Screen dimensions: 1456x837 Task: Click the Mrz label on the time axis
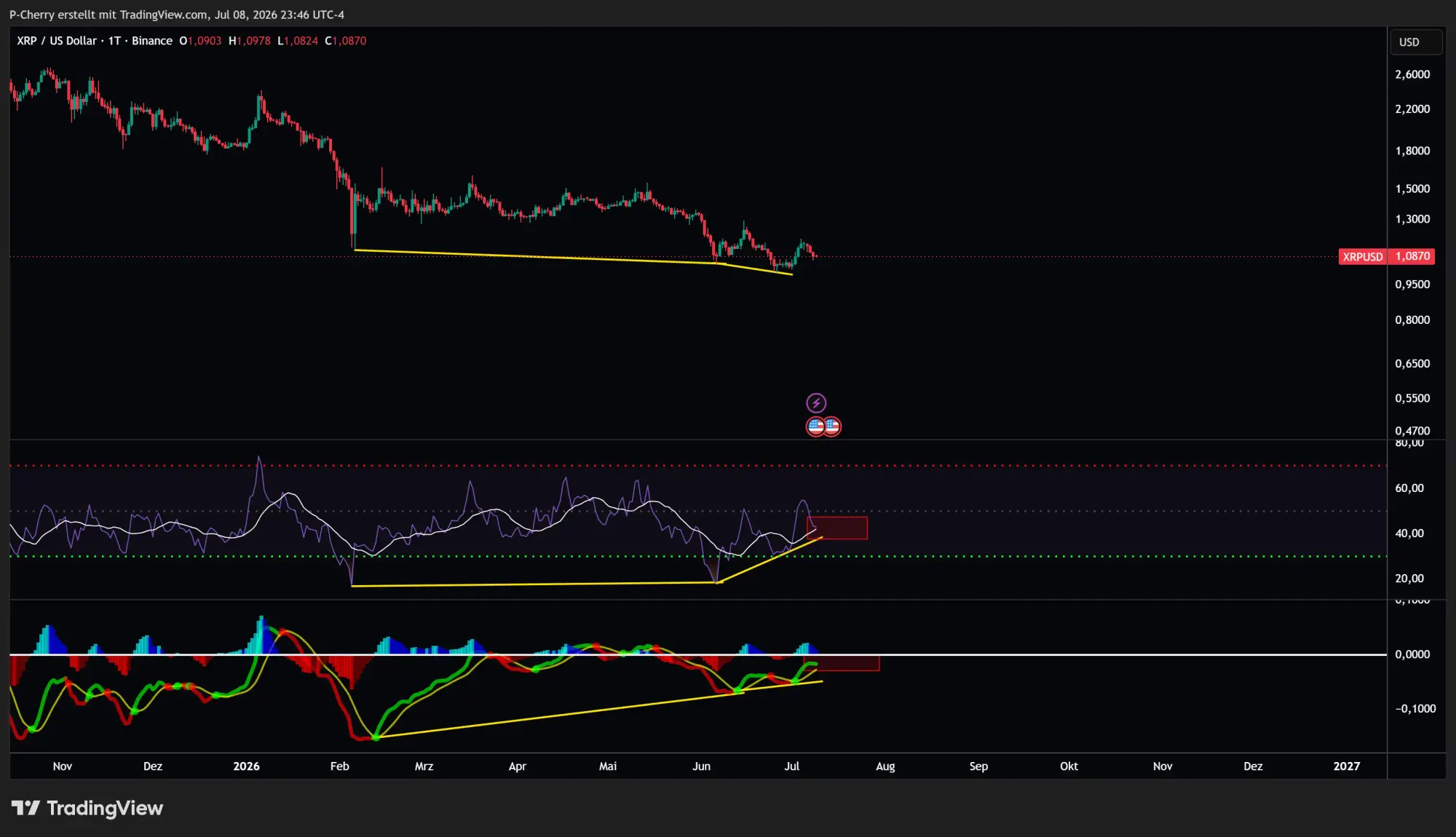tap(424, 766)
